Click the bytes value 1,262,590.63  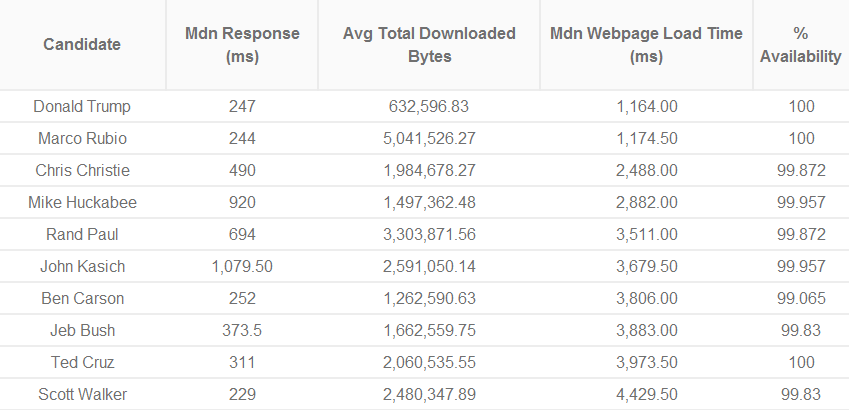(429, 298)
